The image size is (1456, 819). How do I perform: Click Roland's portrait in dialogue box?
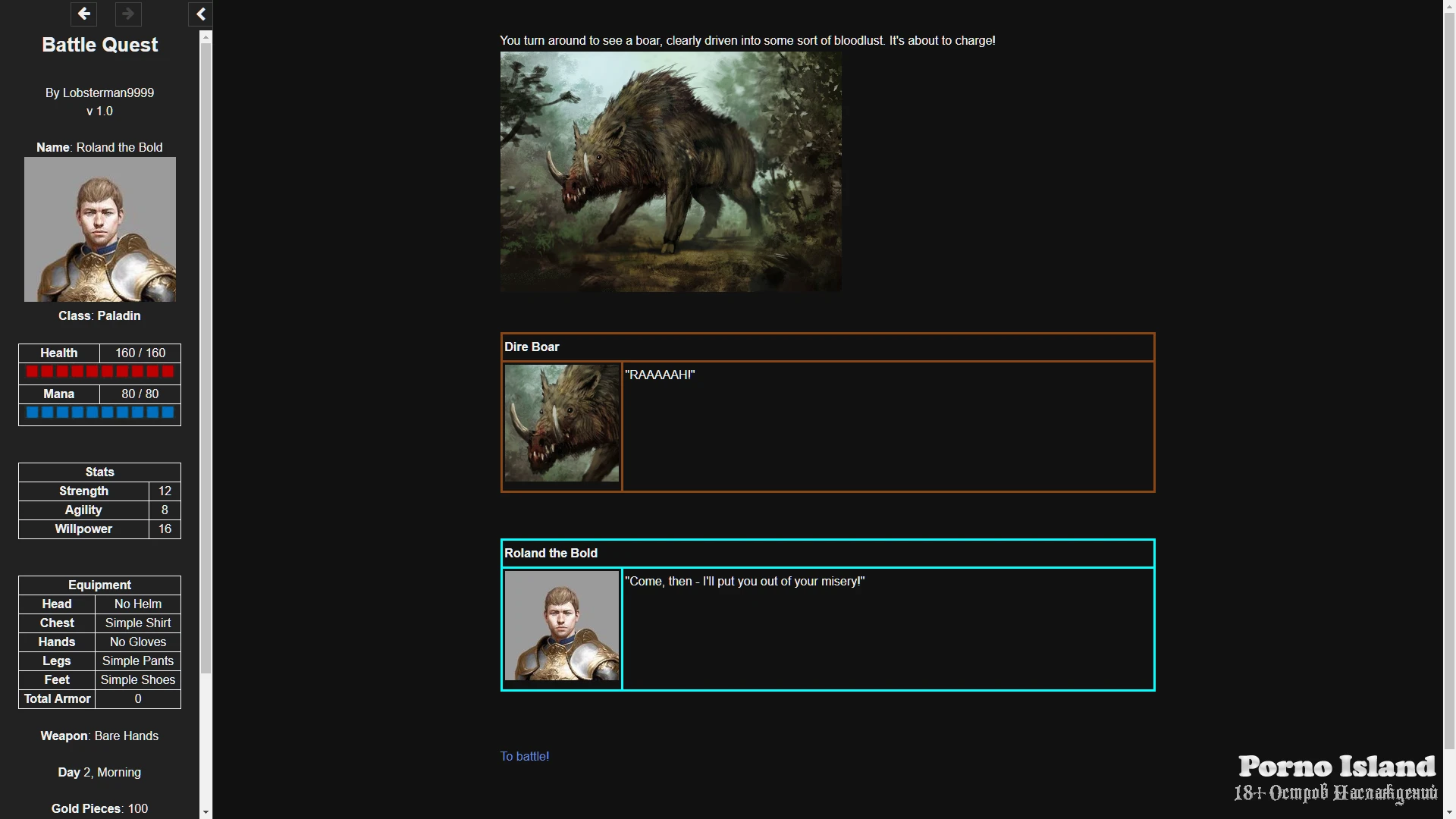pos(562,626)
